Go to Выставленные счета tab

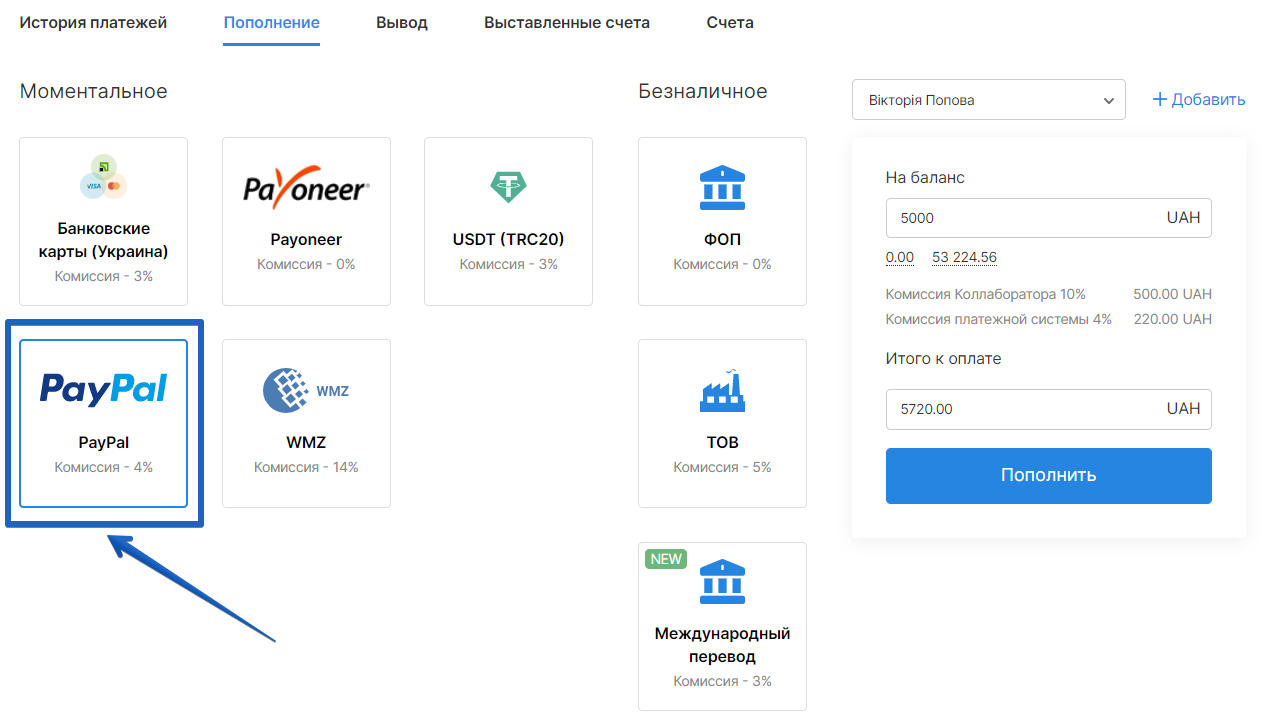[x=567, y=22]
